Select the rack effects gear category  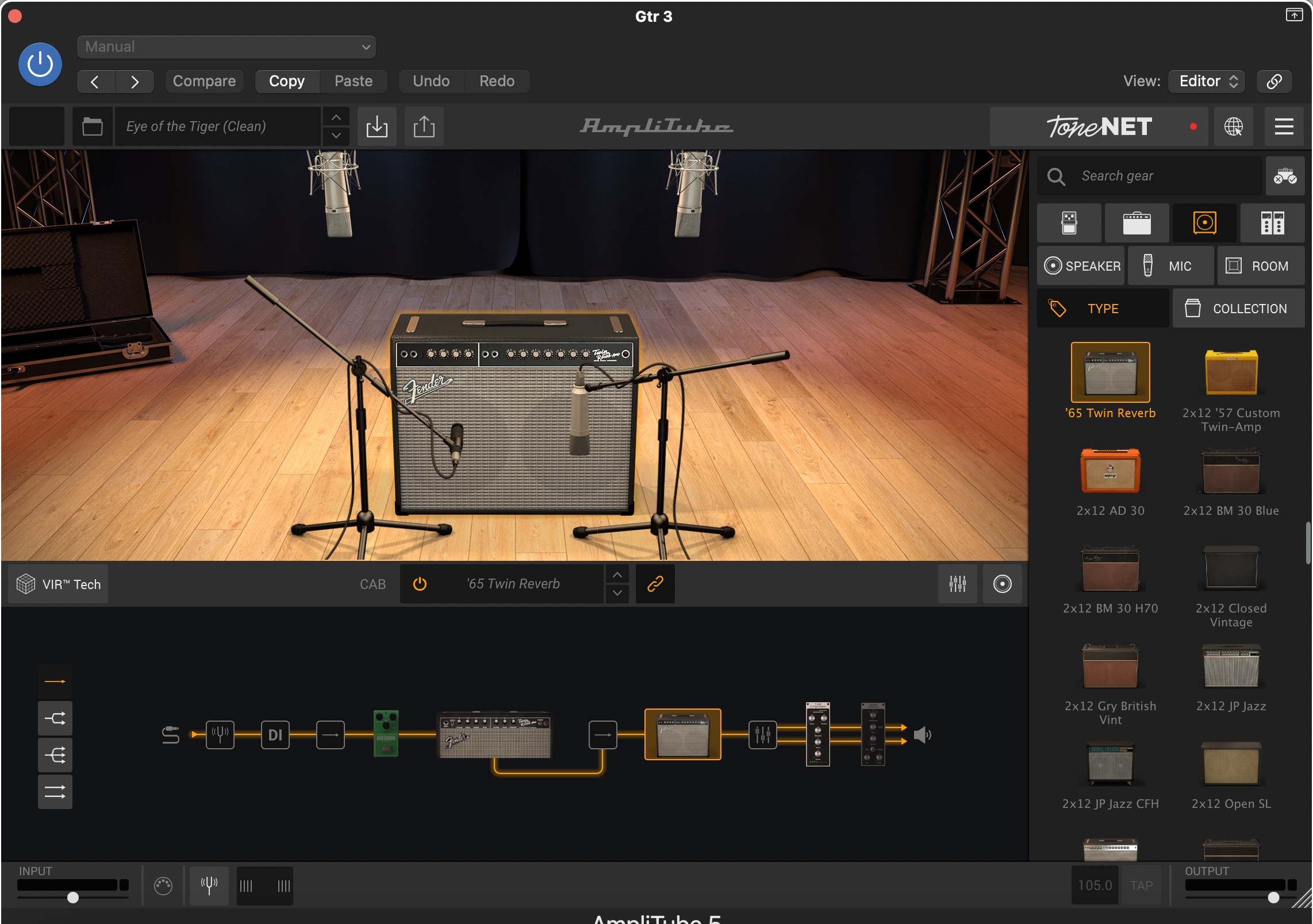coord(1272,223)
